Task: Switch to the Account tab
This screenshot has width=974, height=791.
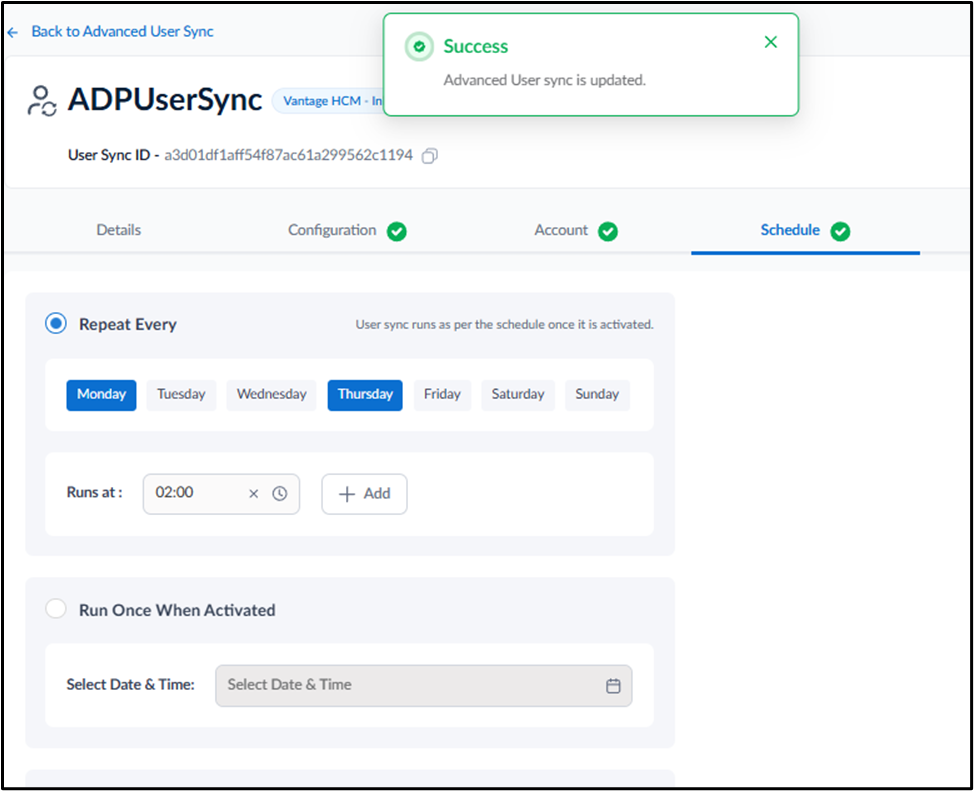Action: tap(561, 230)
